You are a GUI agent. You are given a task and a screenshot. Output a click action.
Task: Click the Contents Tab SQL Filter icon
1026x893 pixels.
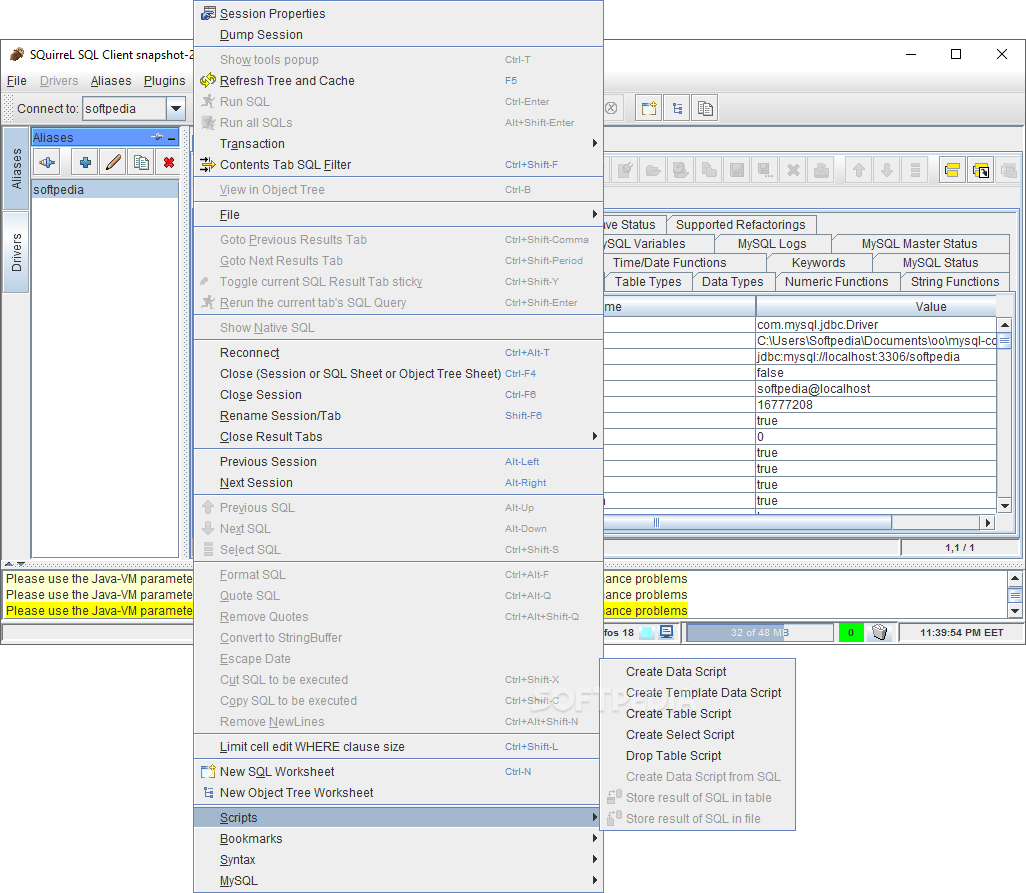[208, 164]
